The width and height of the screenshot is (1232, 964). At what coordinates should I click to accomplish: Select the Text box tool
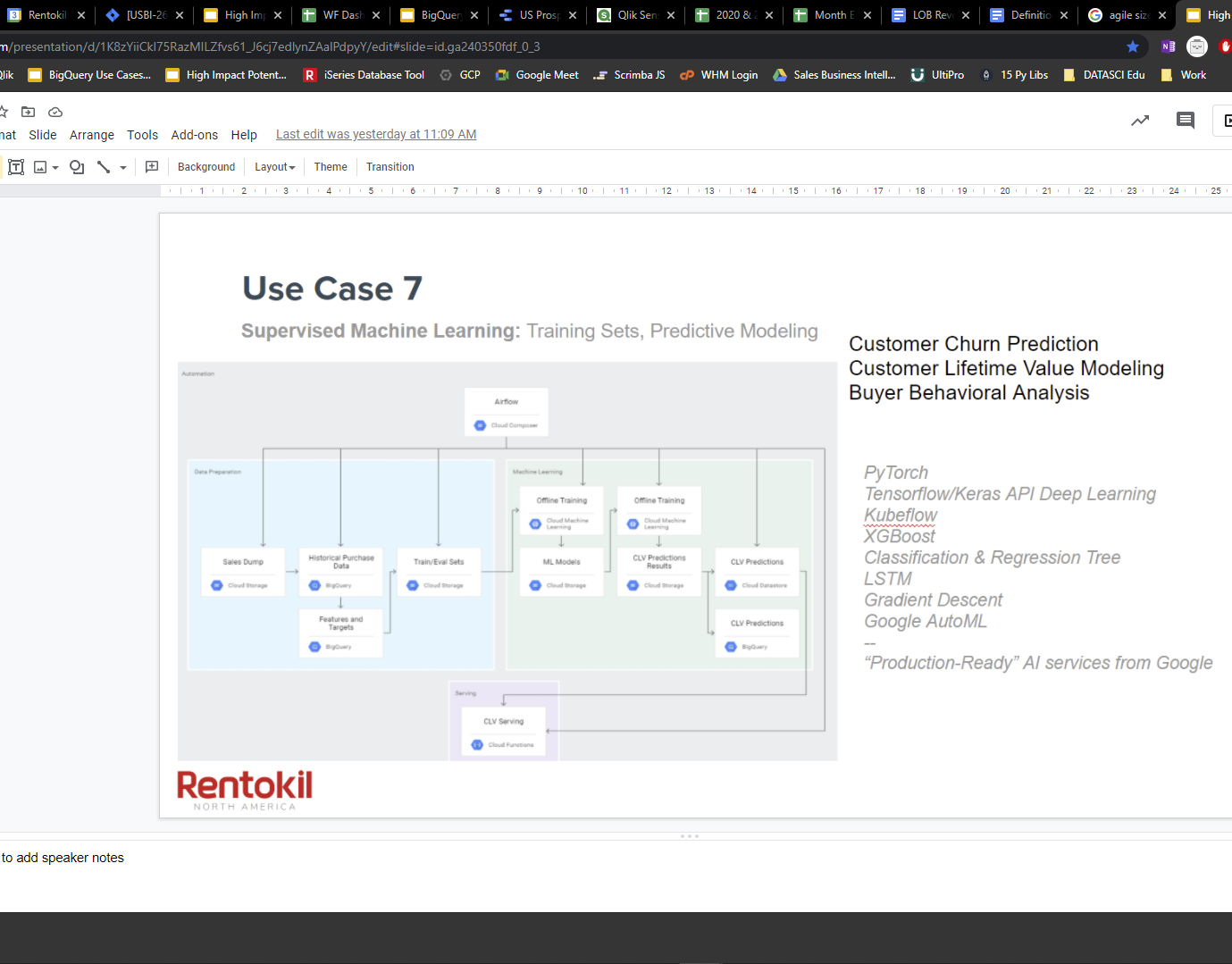click(16, 167)
